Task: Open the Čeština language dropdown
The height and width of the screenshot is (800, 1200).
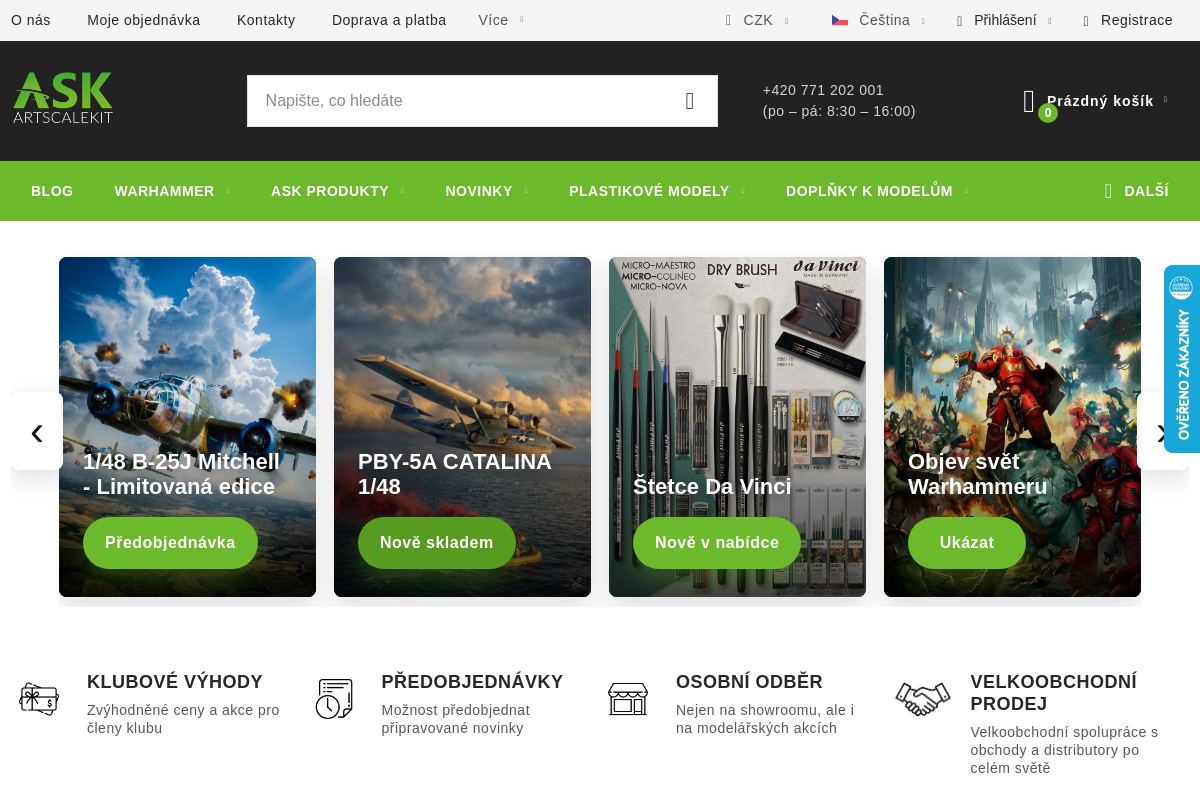Action: coord(878,20)
